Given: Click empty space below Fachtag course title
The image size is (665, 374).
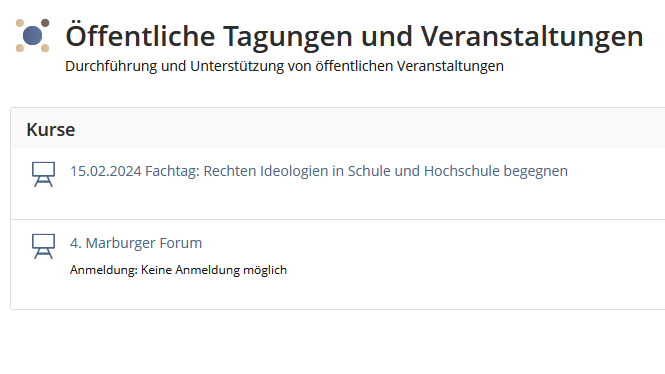Looking at the screenshot, I should (318, 199).
